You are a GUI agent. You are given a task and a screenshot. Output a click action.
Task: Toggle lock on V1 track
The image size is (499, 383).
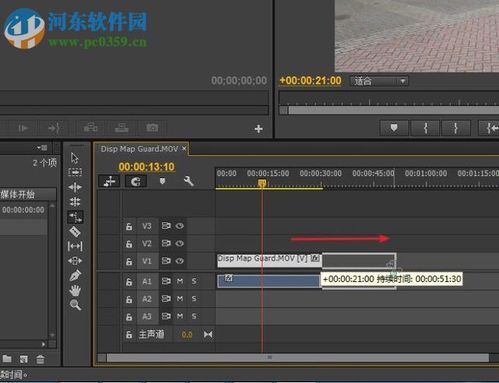[x=129, y=261]
